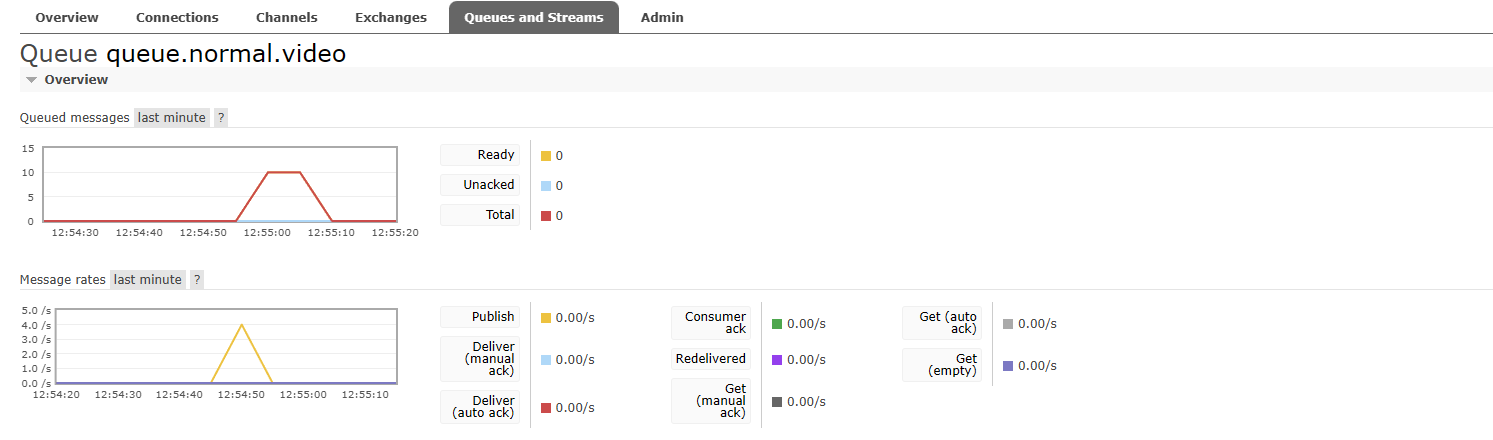Click the Publish 0.00/s value

click(x=575, y=318)
